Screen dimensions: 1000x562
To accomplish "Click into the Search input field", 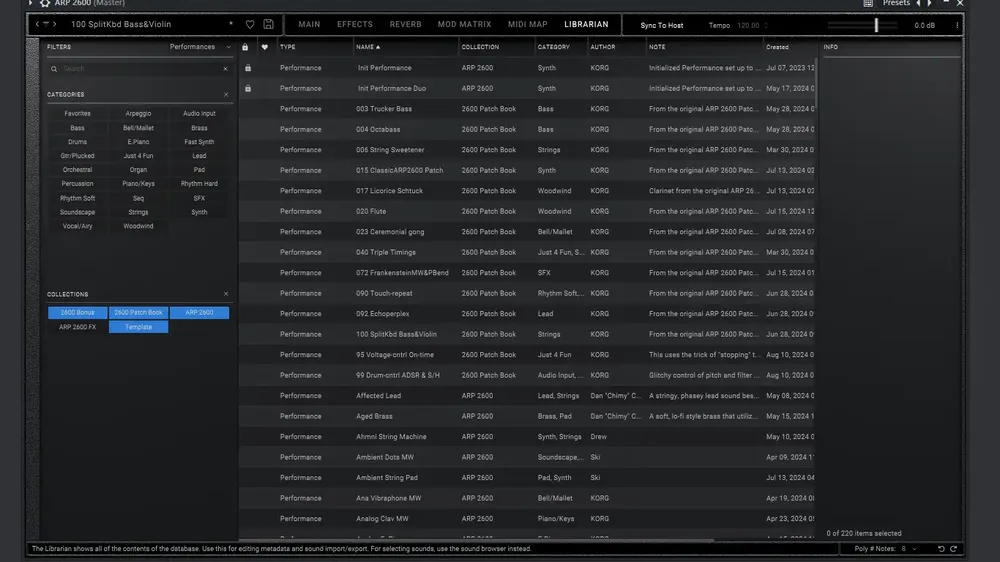I will point(140,69).
